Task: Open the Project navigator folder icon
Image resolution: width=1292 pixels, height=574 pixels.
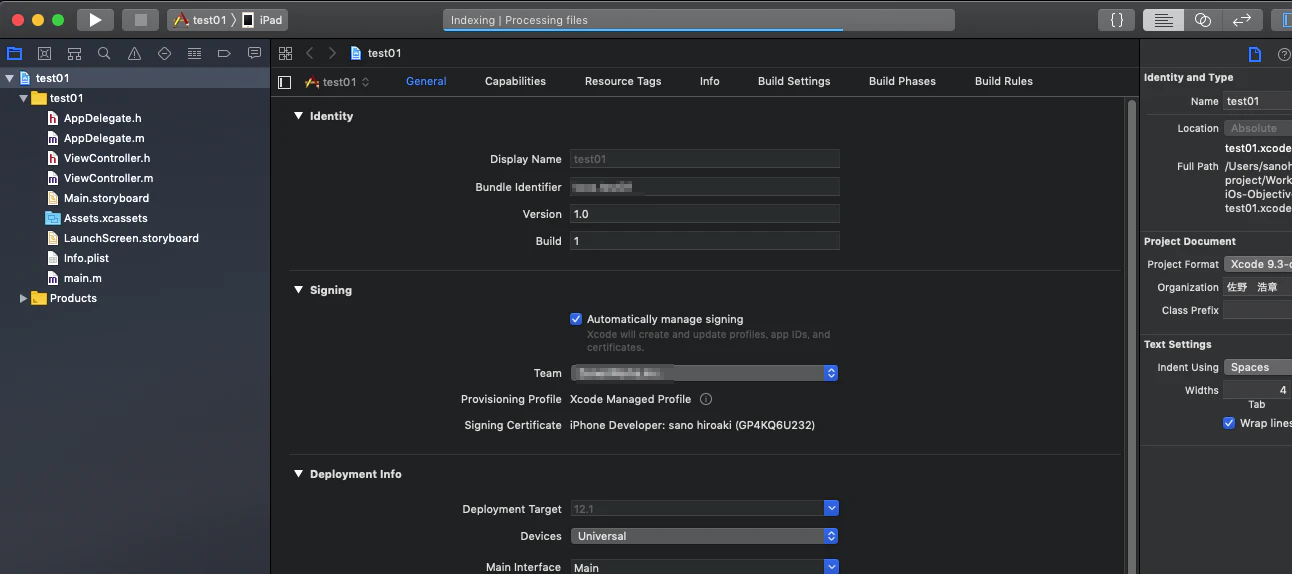Action: (14, 53)
